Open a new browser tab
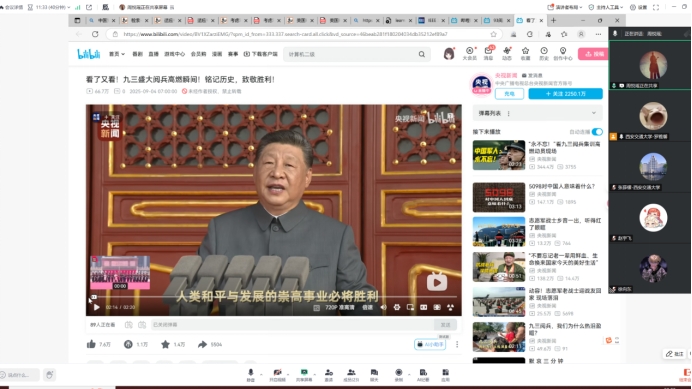This screenshot has height=389, width=692. tap(553, 20)
